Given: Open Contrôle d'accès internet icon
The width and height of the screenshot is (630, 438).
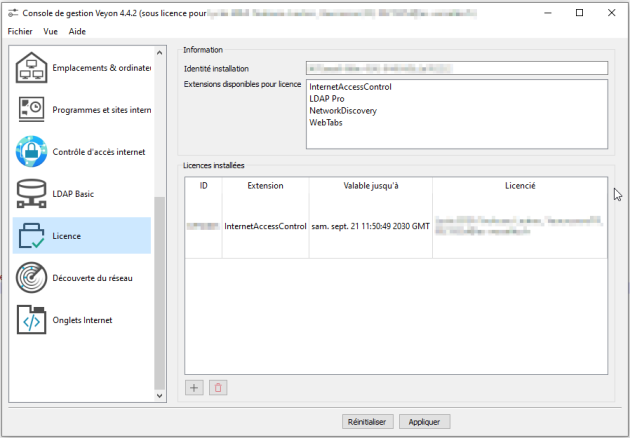Looking at the screenshot, I should pyautogui.click(x=31, y=151).
